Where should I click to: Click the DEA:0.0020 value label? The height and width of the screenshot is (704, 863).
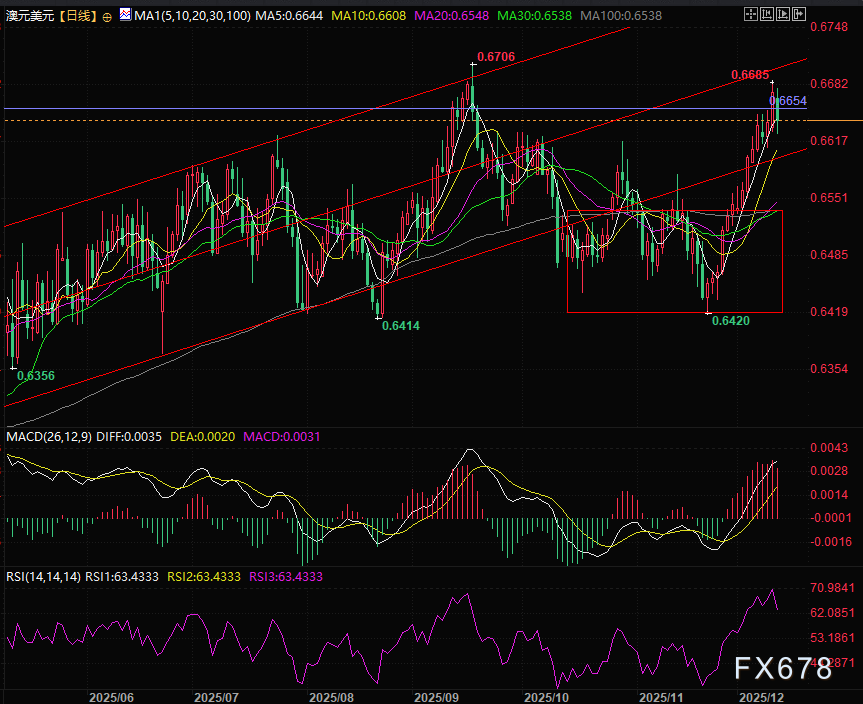coord(205,438)
